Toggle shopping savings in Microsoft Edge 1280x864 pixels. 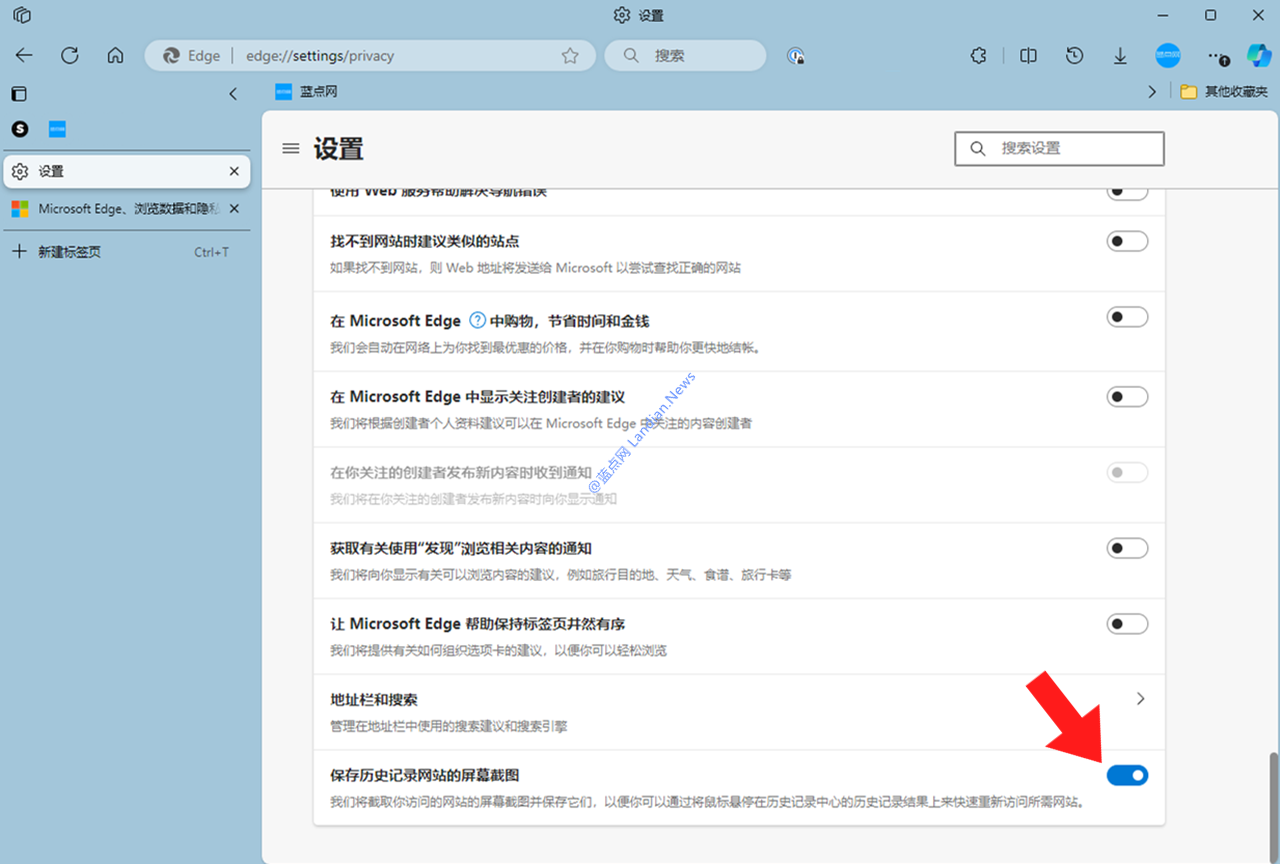pyautogui.click(x=1127, y=317)
